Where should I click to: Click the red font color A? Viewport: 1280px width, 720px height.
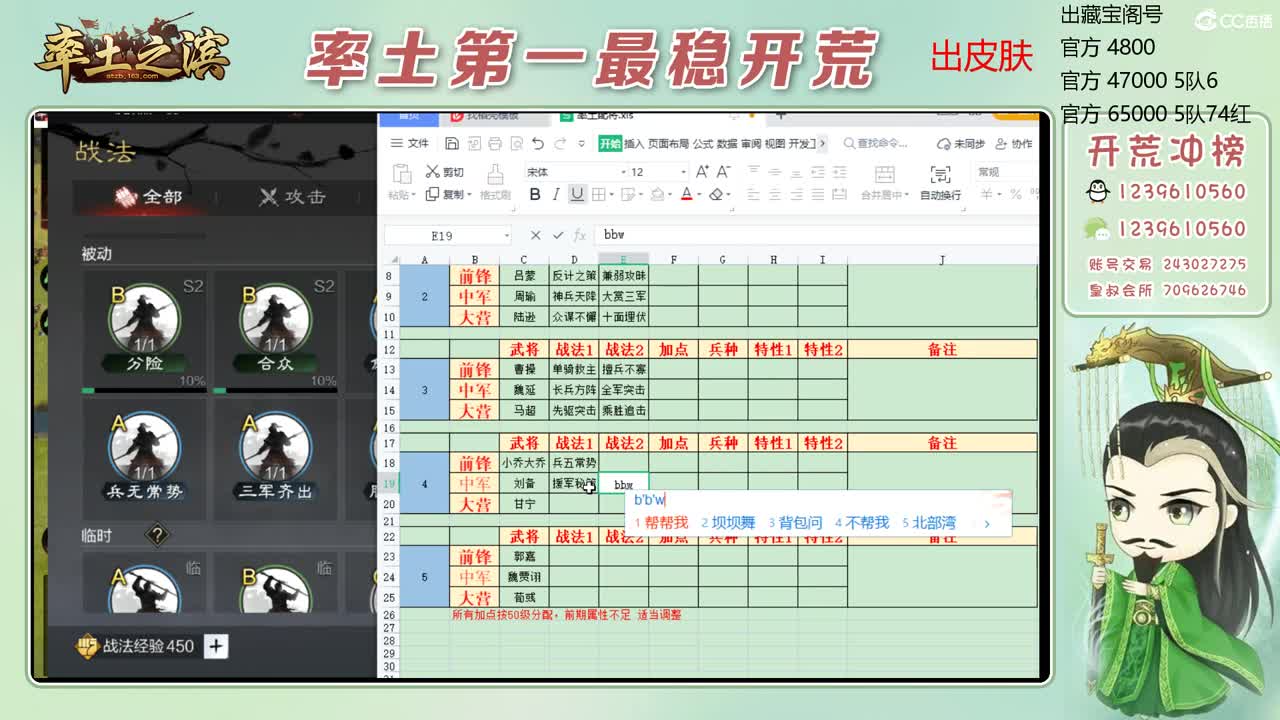click(x=686, y=194)
